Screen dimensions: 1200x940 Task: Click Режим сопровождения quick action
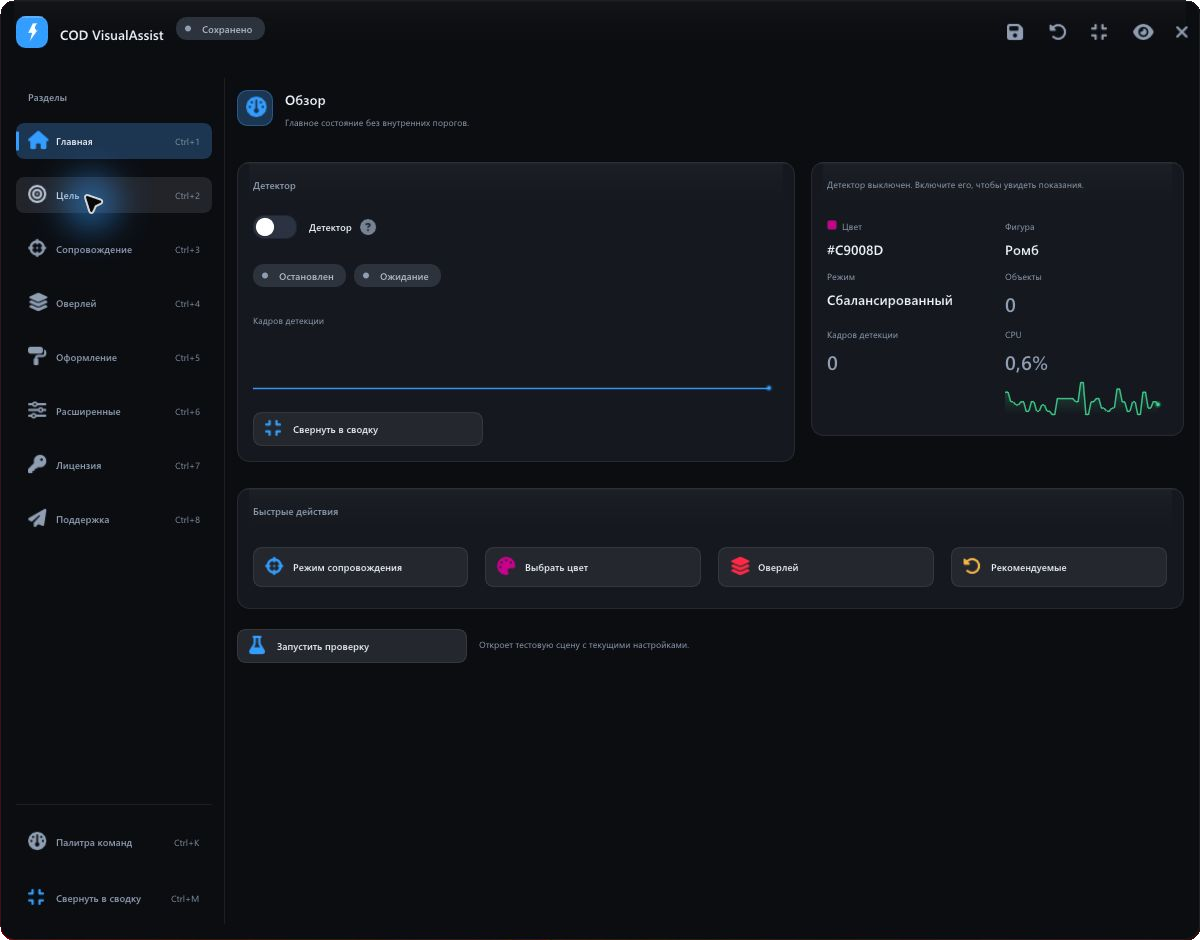(x=360, y=567)
